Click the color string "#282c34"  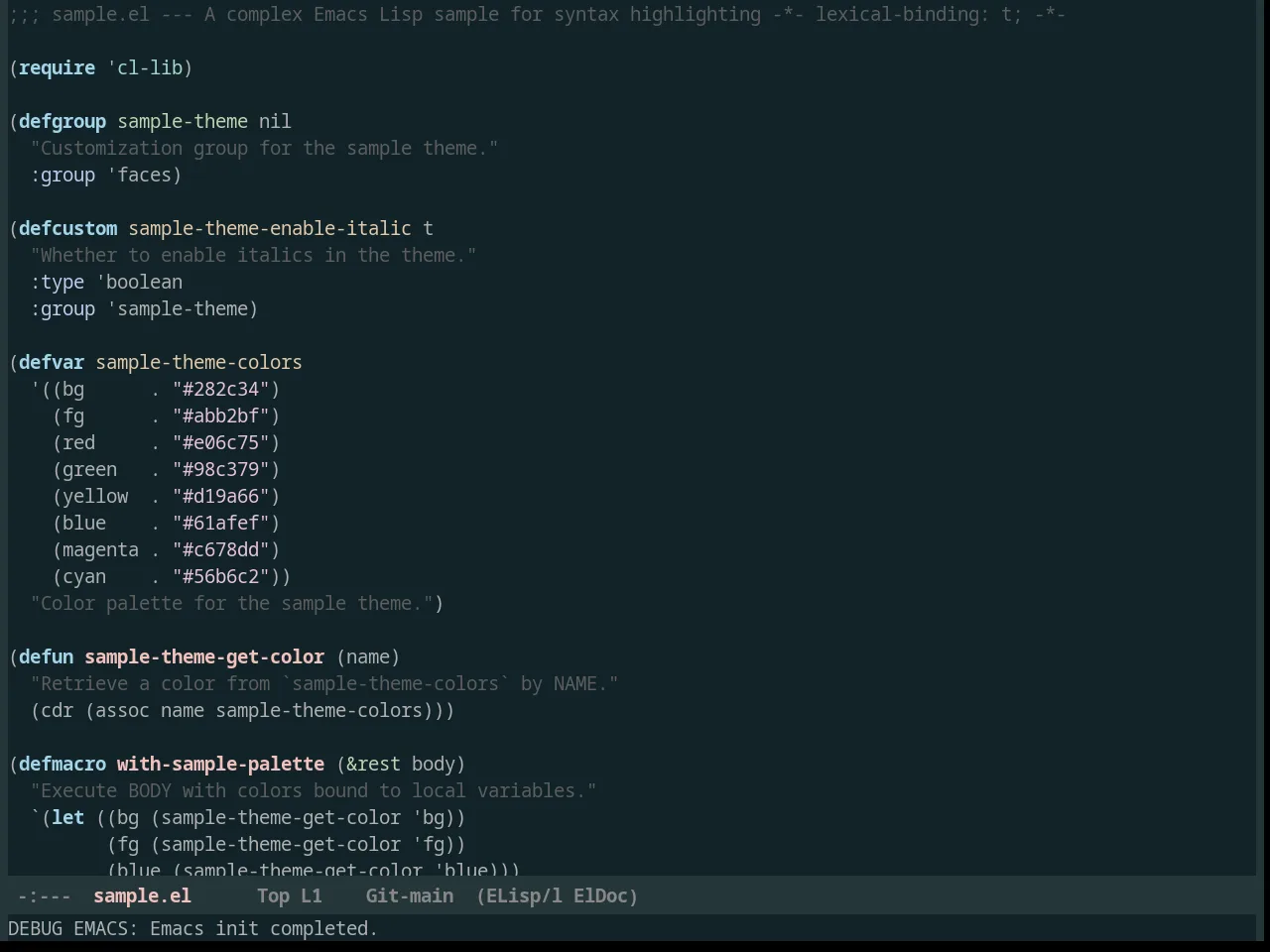click(x=221, y=389)
